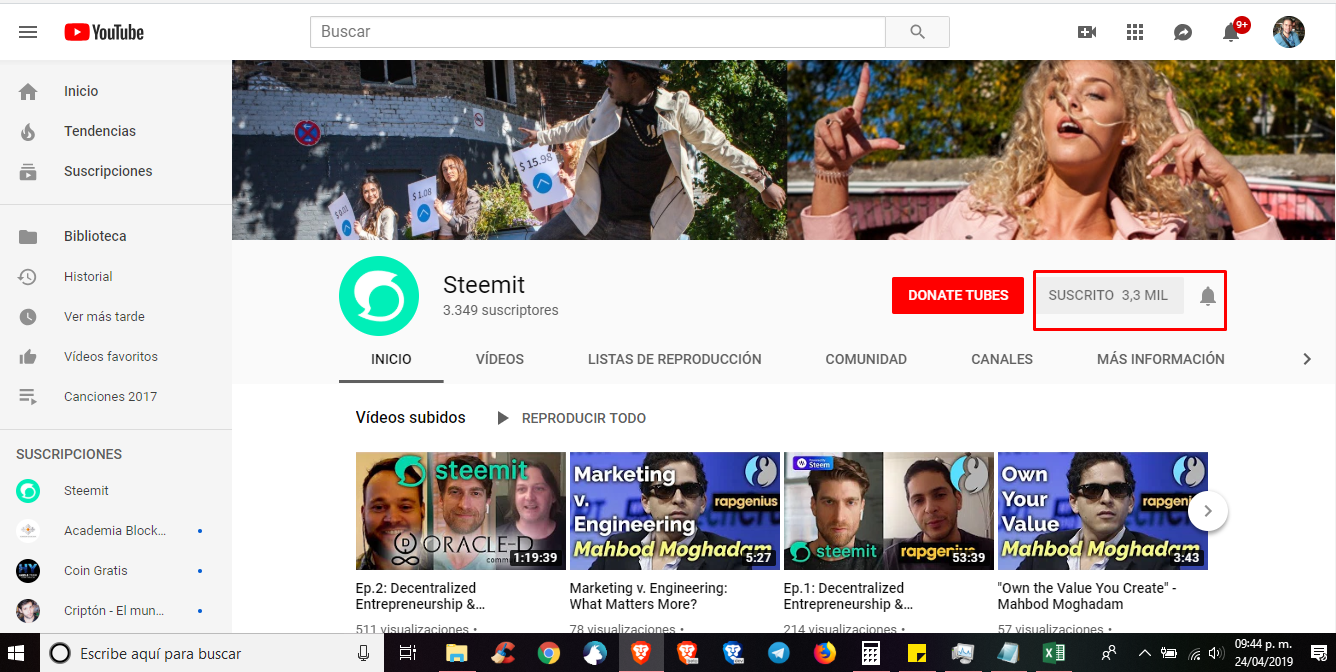The height and width of the screenshot is (672, 1336).
Task: Toggle channel notification bell next to Suscrito
Action: 1208,296
